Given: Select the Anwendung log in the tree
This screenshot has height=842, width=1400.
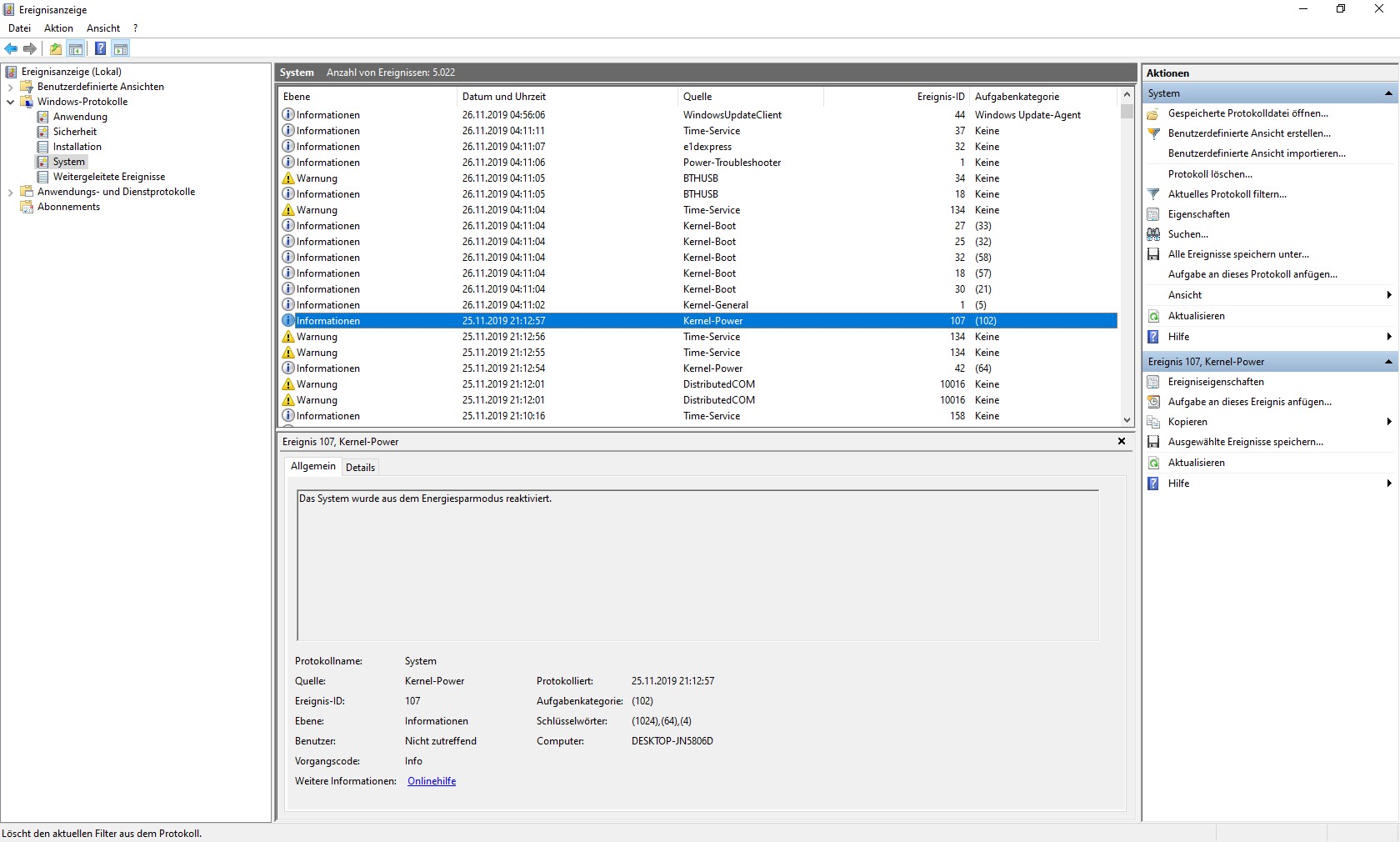Looking at the screenshot, I should click(x=80, y=117).
